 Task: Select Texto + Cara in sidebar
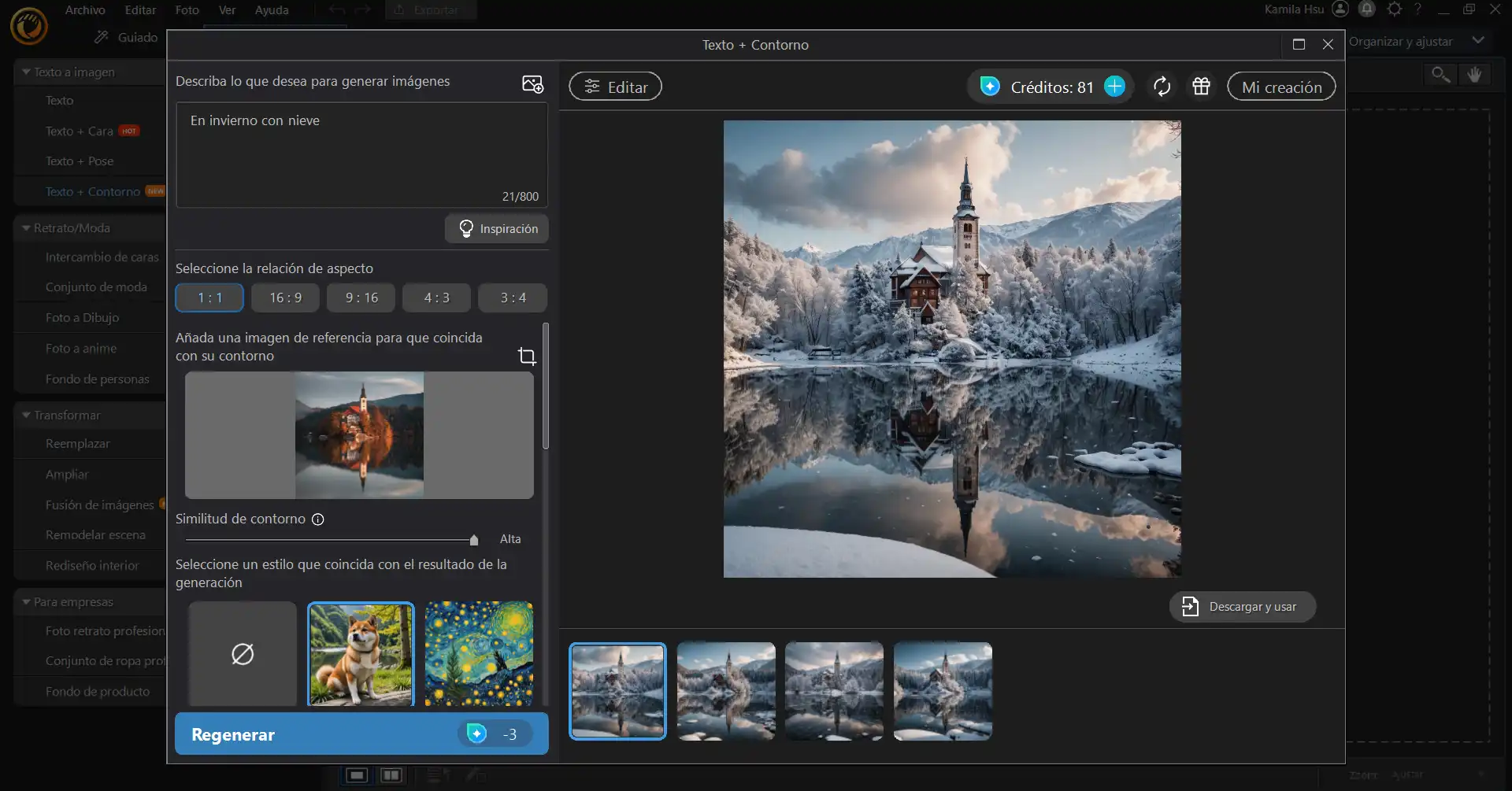pos(80,131)
